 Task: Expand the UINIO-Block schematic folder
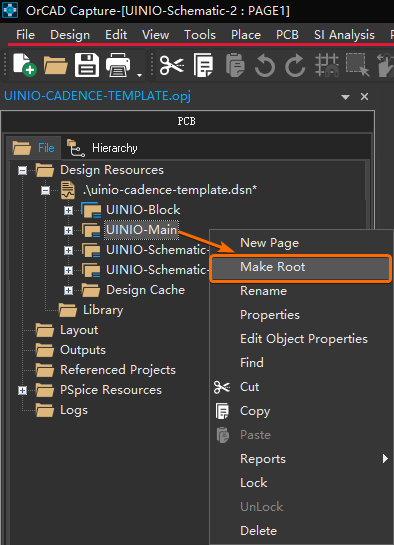pyautogui.click(x=68, y=210)
